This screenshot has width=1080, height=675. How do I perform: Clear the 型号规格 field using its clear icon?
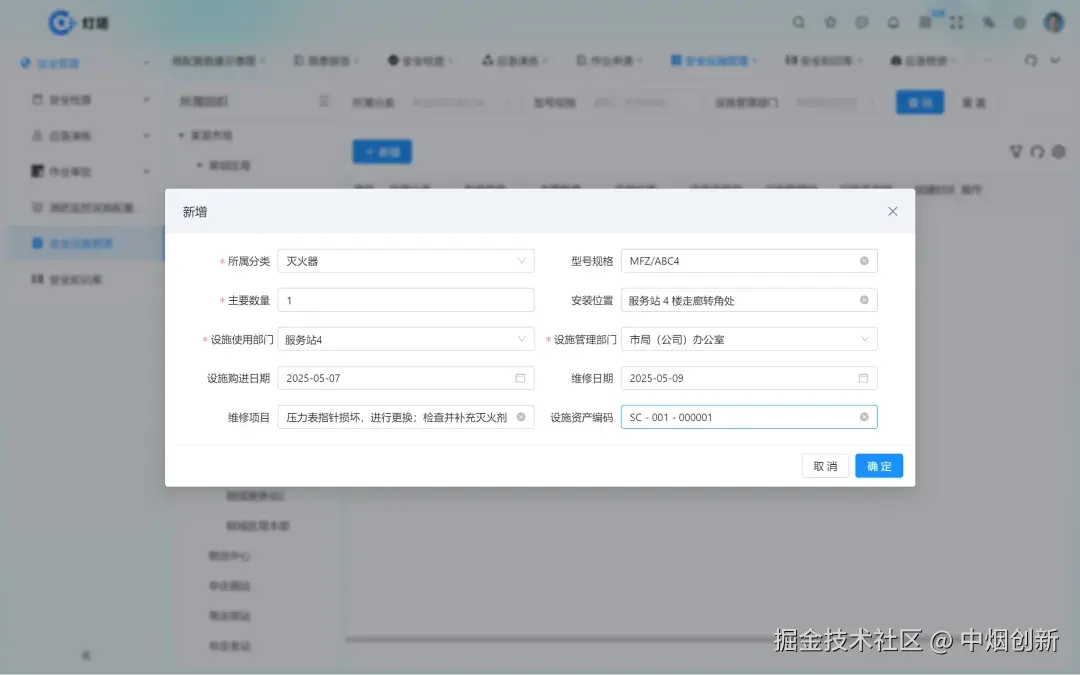tap(864, 260)
